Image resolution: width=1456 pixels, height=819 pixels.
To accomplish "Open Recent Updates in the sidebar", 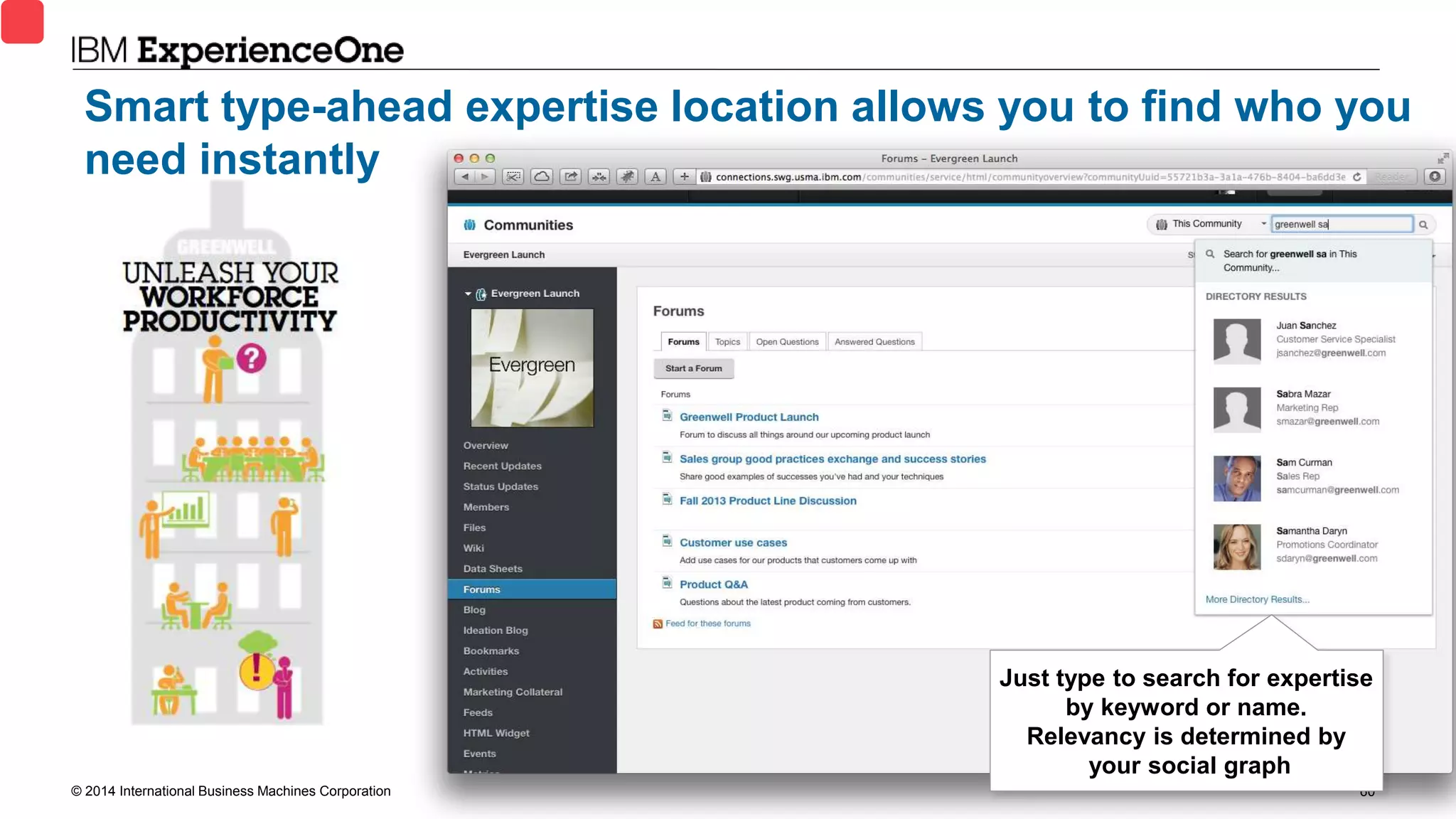I will pos(503,466).
